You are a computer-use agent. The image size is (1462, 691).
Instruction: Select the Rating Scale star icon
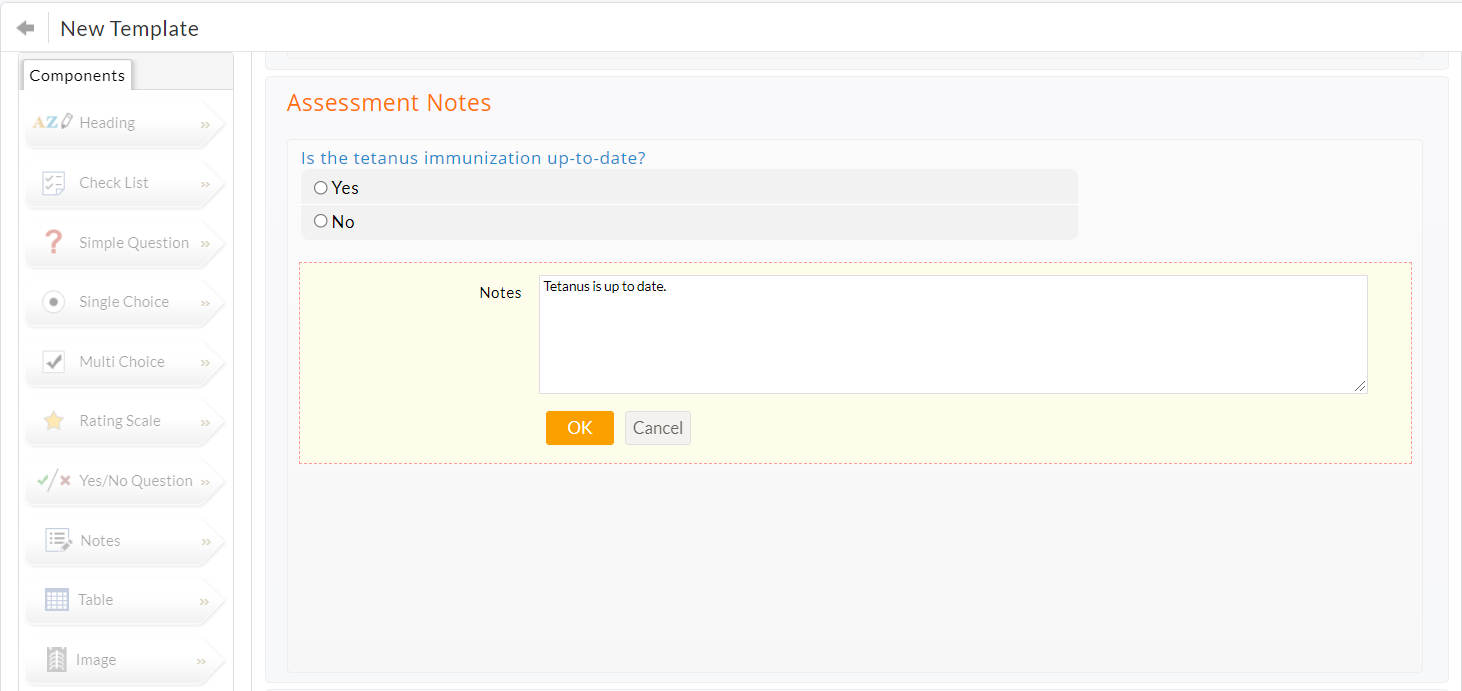[54, 421]
